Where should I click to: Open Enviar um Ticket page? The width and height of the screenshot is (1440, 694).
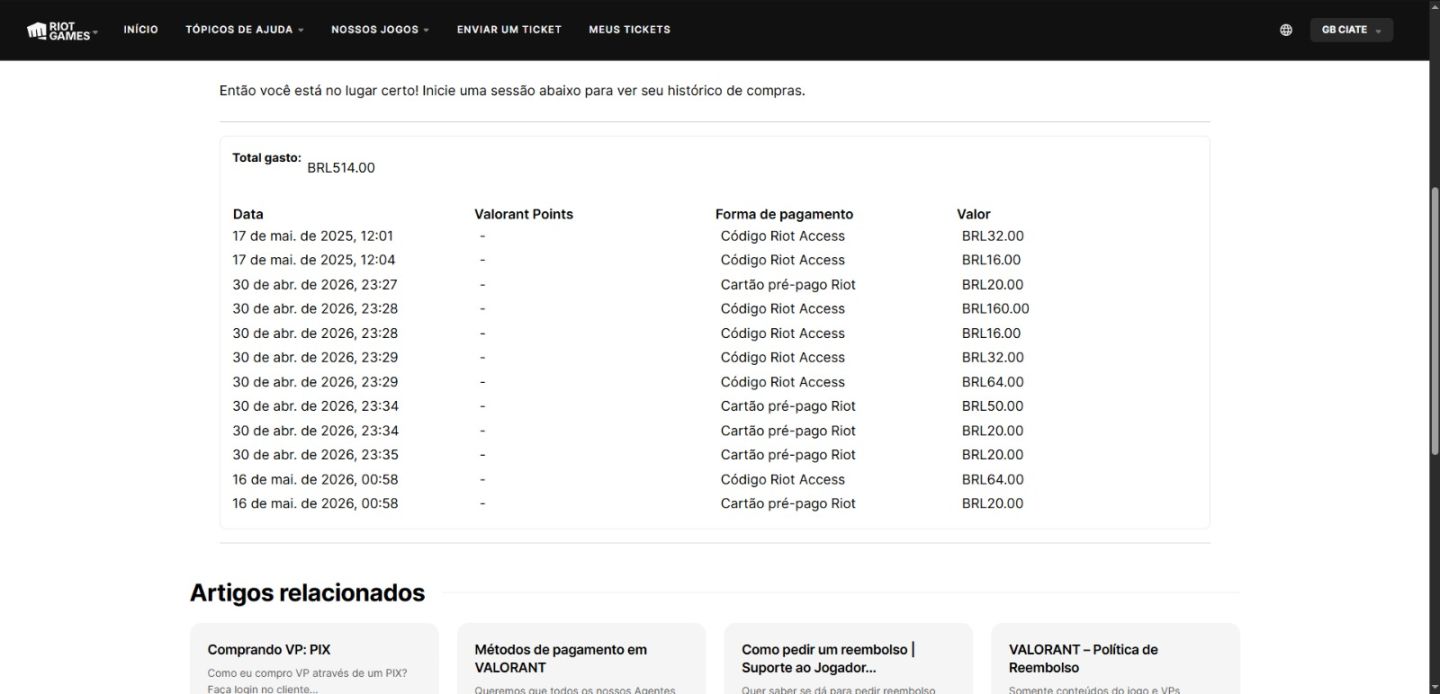coord(509,30)
